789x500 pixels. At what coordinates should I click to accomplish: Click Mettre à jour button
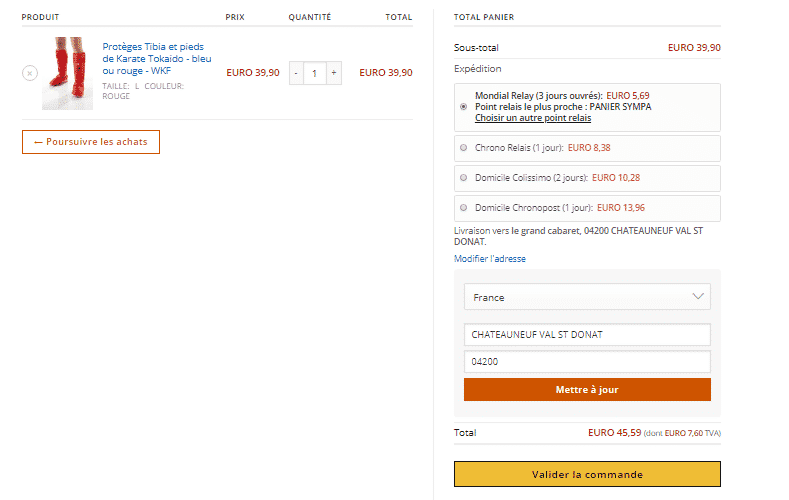point(587,390)
